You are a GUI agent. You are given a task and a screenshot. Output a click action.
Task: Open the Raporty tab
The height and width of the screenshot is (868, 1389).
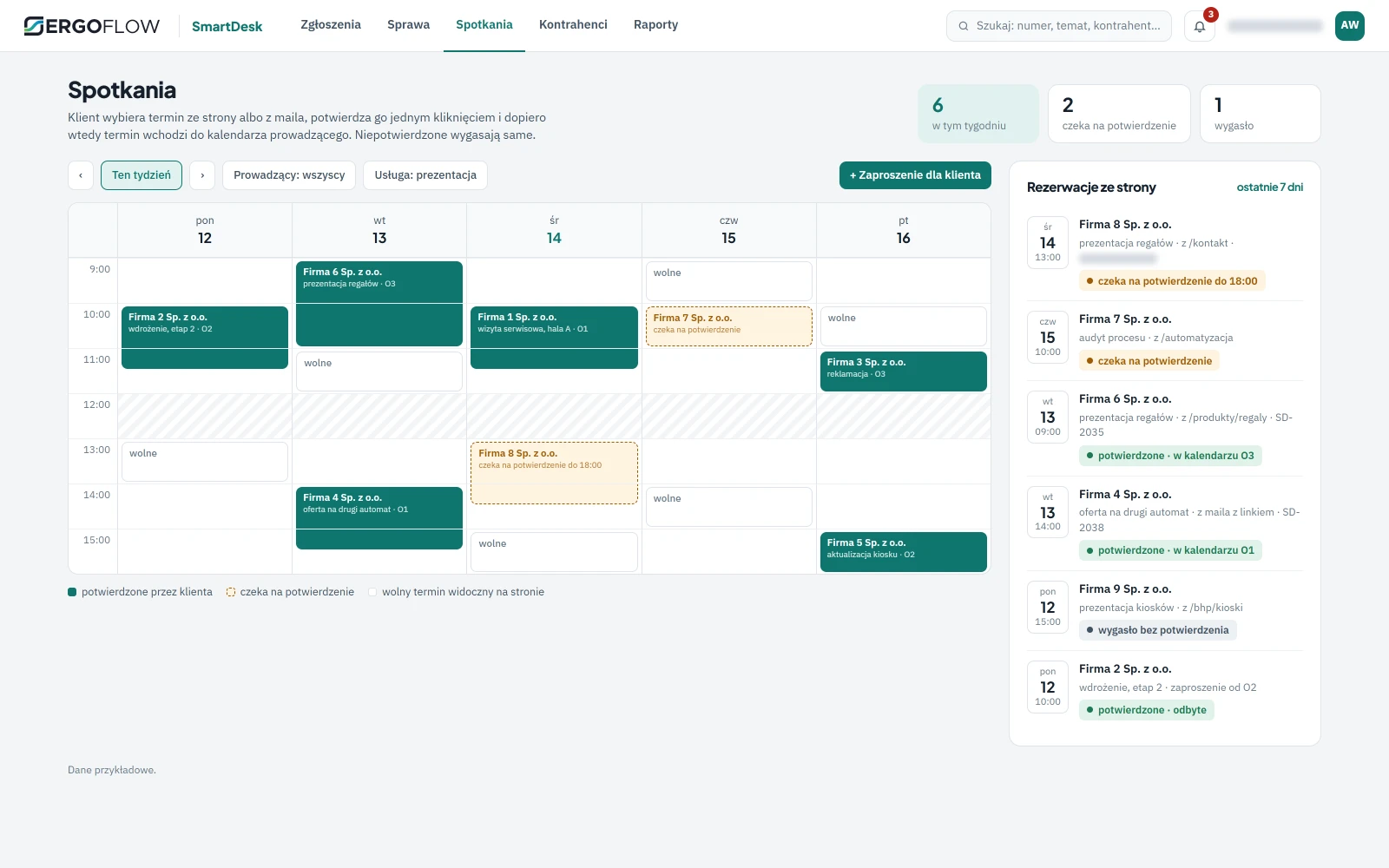pos(655,25)
